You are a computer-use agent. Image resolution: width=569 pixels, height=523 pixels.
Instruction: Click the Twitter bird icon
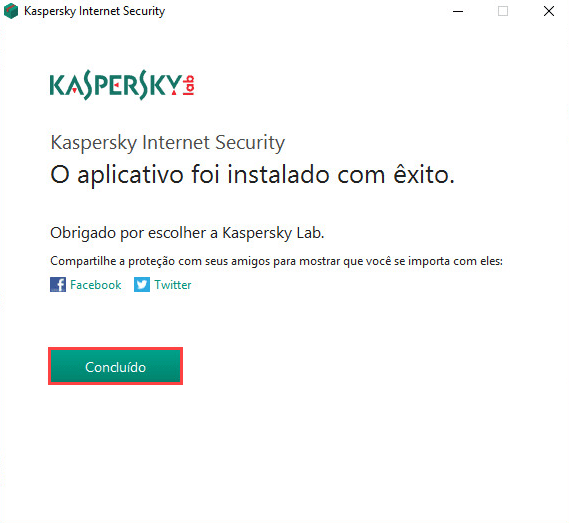pos(142,285)
